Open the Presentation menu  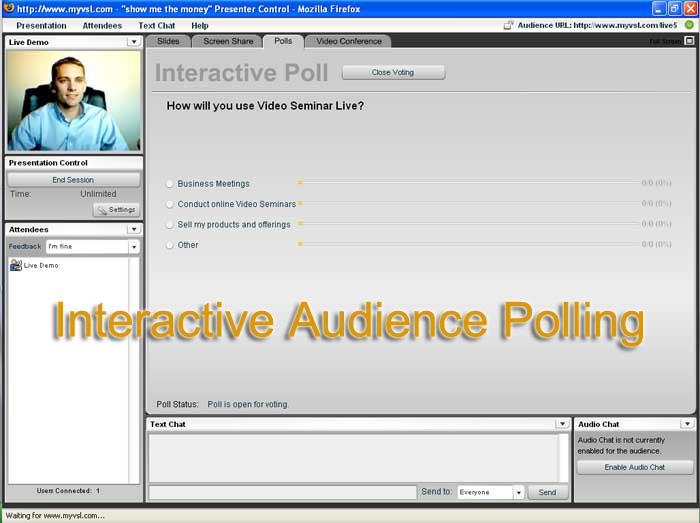pyautogui.click(x=41, y=26)
